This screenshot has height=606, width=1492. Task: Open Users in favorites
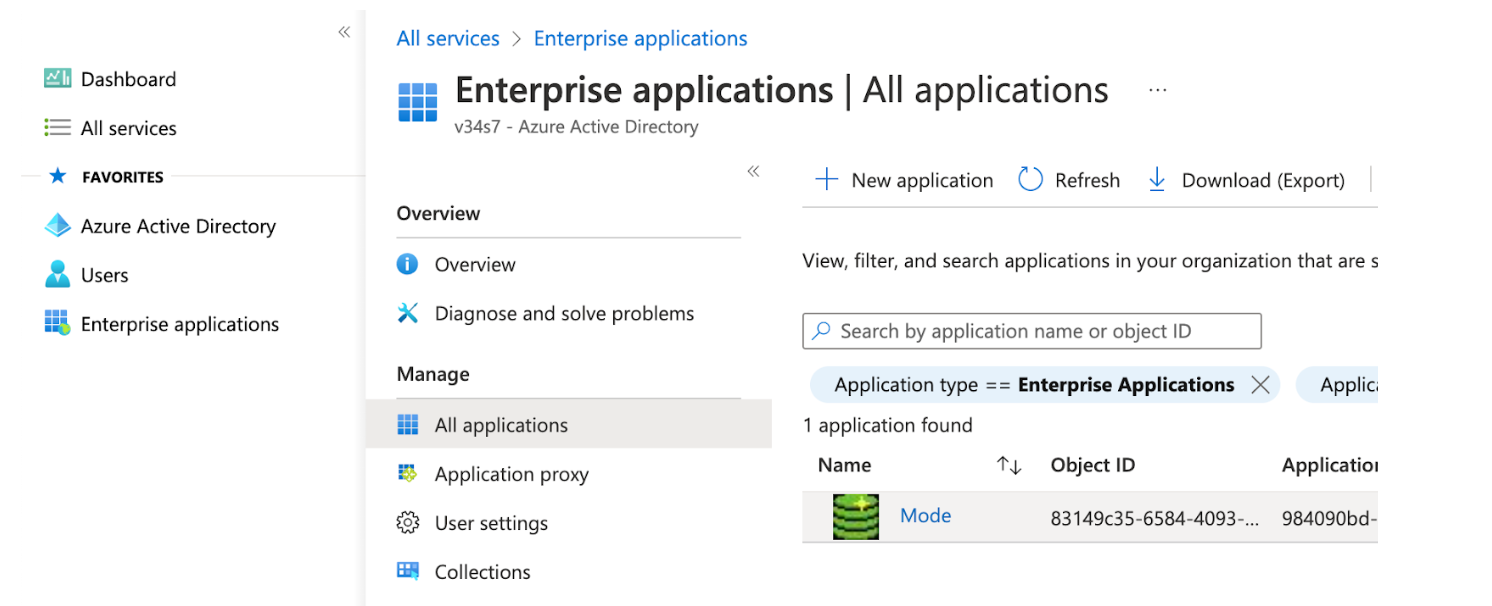(x=104, y=275)
